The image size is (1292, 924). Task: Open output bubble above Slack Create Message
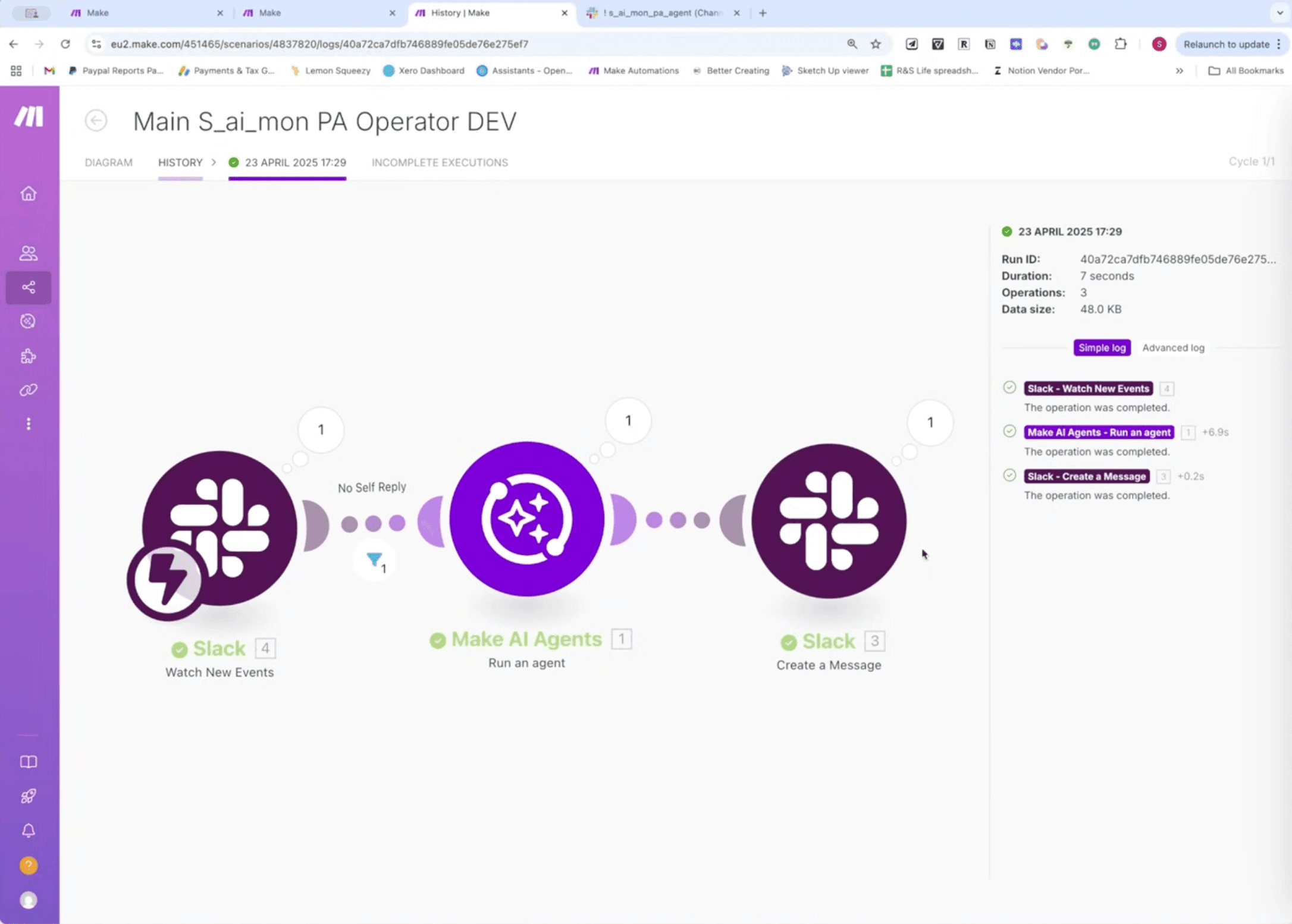[930, 423]
